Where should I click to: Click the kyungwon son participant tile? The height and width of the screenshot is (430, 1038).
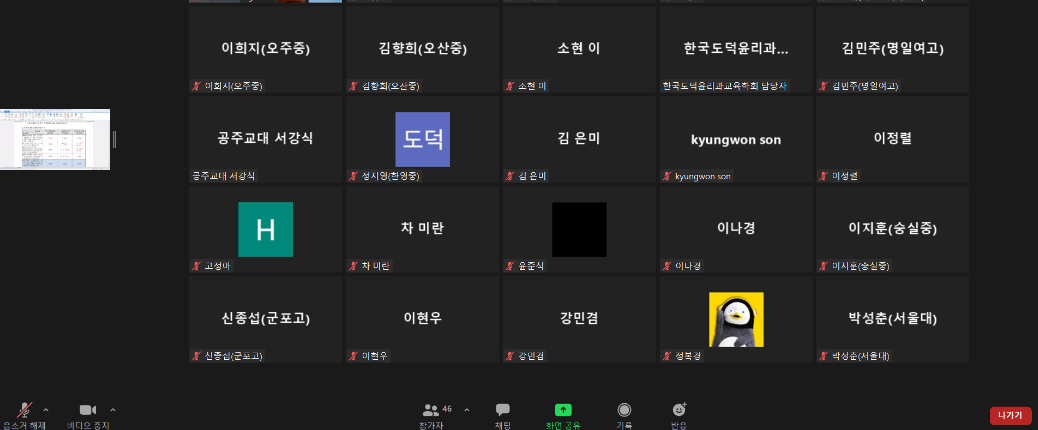[x=736, y=139]
